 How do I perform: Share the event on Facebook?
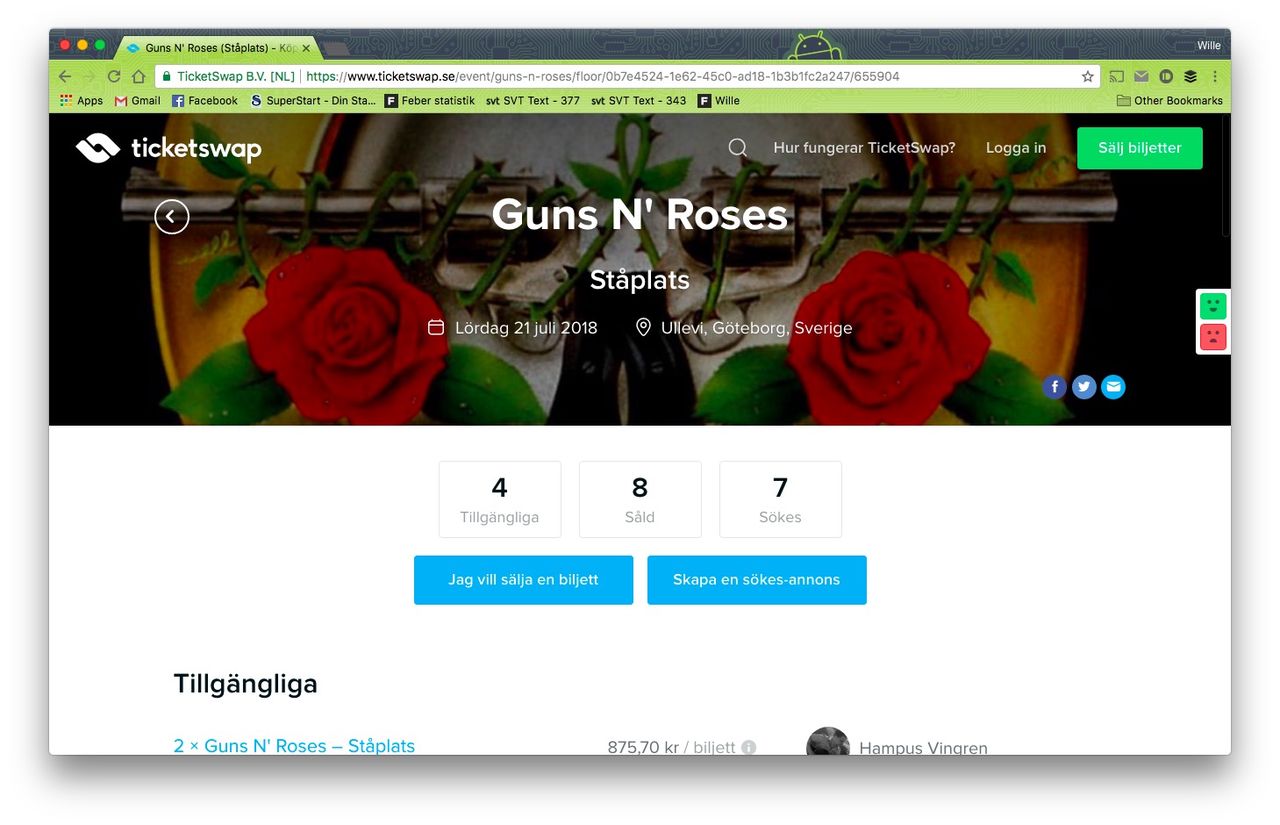1054,387
